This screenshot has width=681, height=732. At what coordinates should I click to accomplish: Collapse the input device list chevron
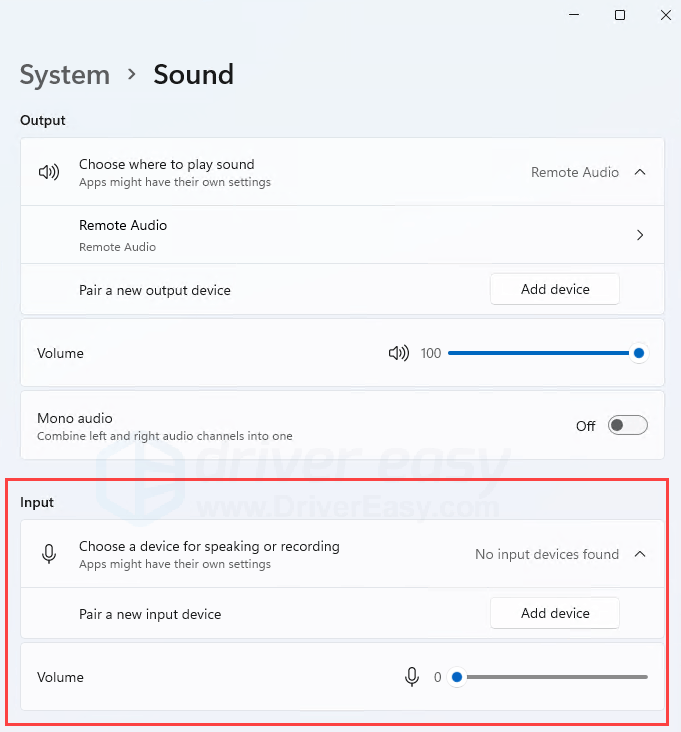(x=640, y=554)
